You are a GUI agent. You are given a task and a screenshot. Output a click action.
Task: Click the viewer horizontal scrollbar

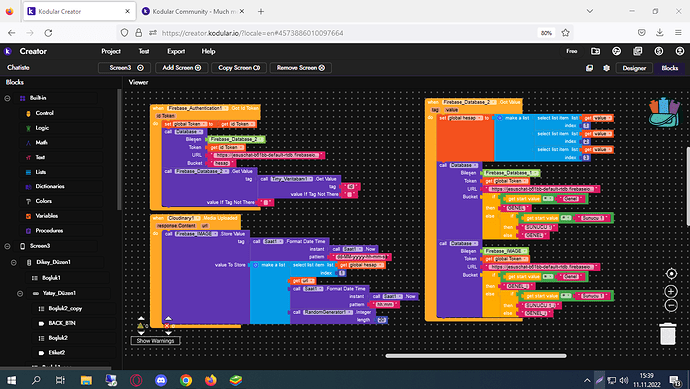476,356
